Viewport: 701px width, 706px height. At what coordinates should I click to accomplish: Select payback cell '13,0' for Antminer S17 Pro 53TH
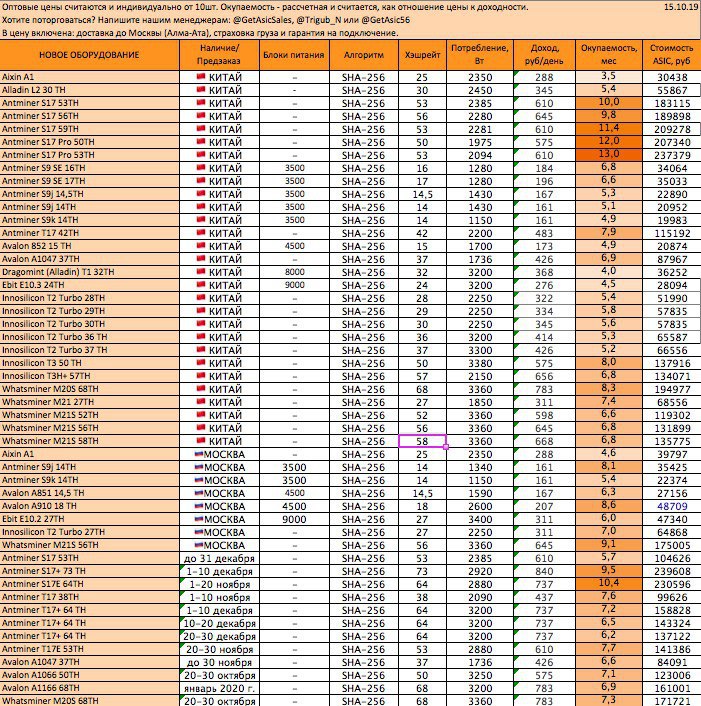[609, 155]
